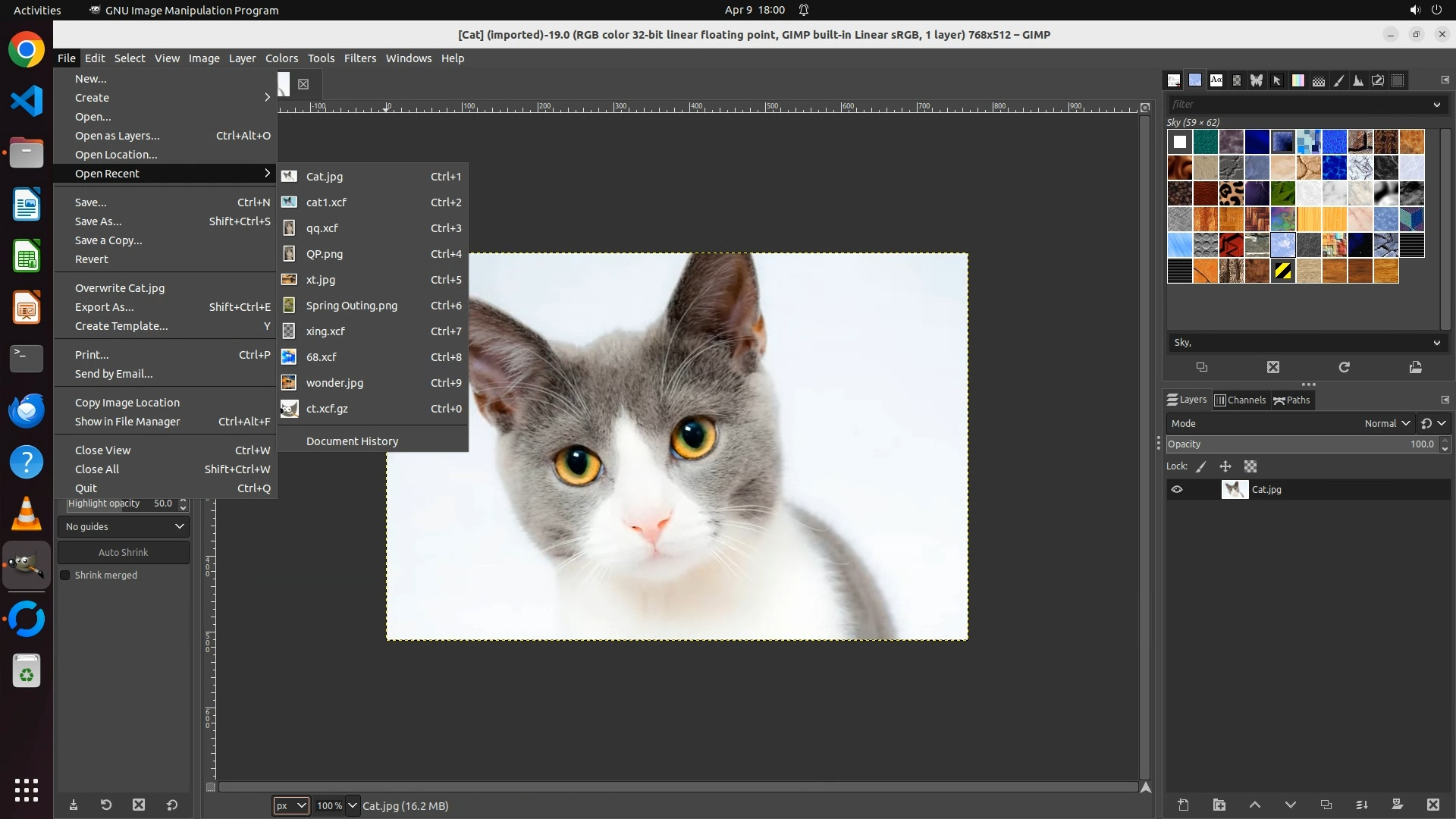Open the px unit dropdown

coord(290,805)
